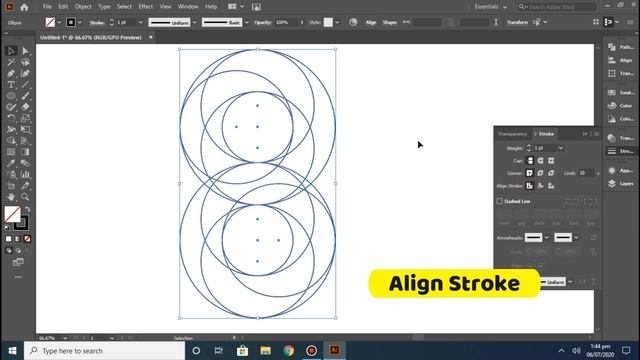Select the Direct Selection tool
This screenshot has width=640, height=360.
(x=25, y=51)
